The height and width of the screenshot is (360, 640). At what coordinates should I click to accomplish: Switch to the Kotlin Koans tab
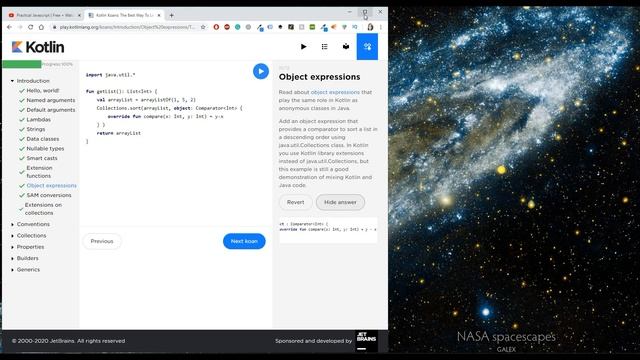pos(124,15)
